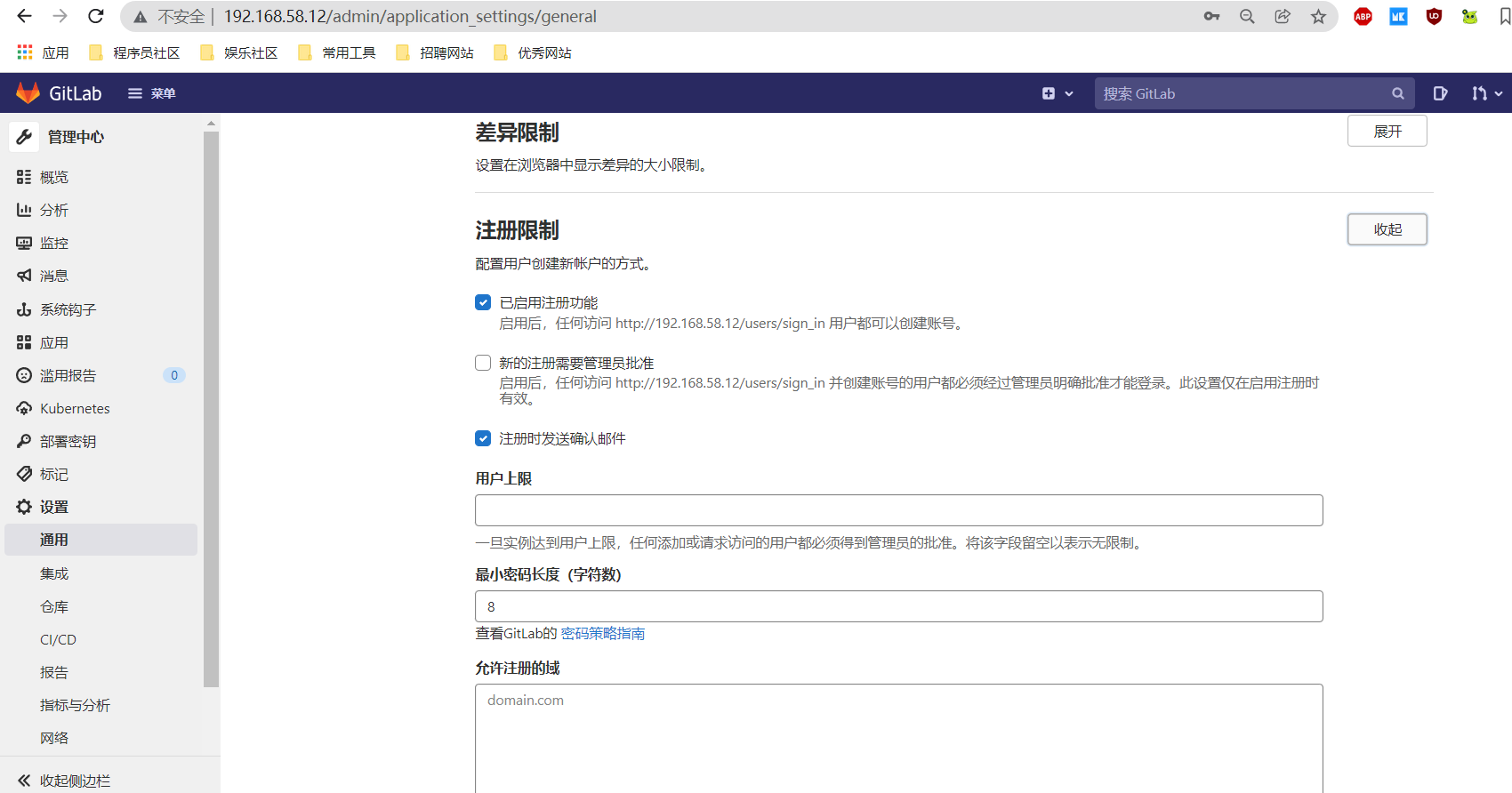
Task: Go back with the browser back arrow
Action: 24,16
